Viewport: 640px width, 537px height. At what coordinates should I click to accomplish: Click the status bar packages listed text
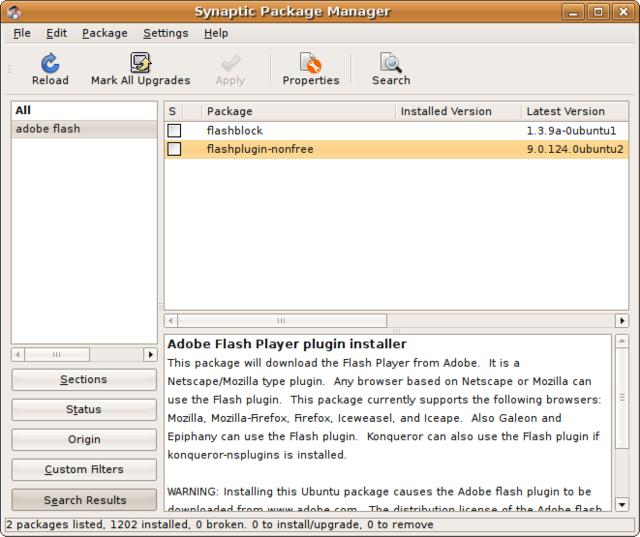click(219, 524)
